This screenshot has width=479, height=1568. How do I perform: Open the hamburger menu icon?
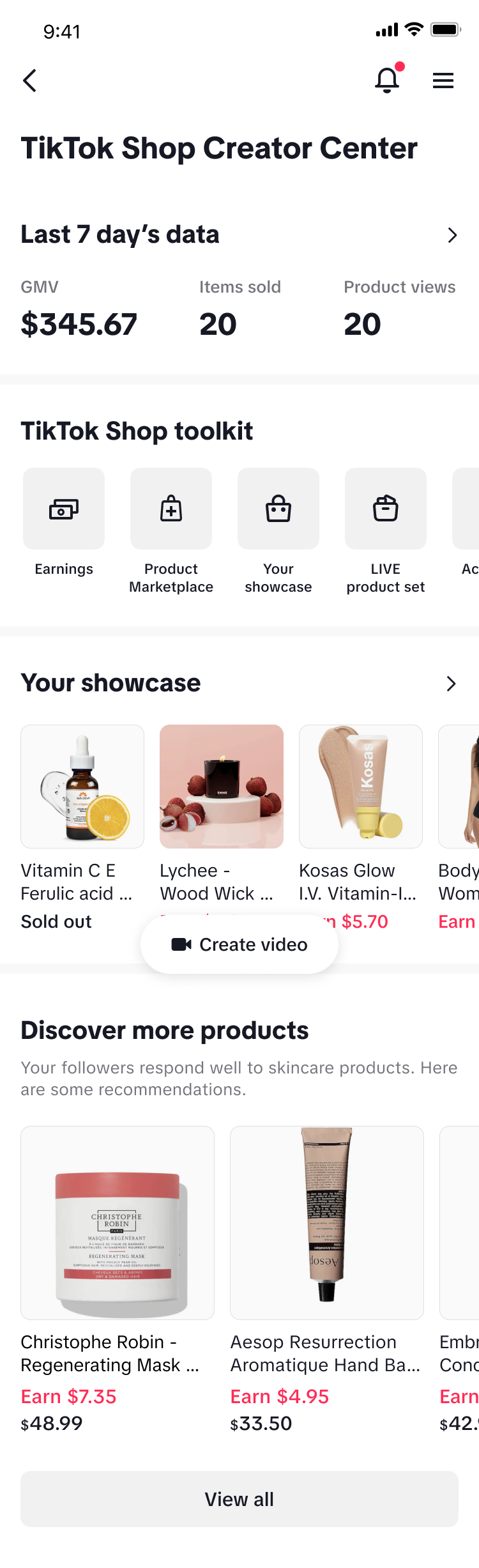[x=443, y=81]
